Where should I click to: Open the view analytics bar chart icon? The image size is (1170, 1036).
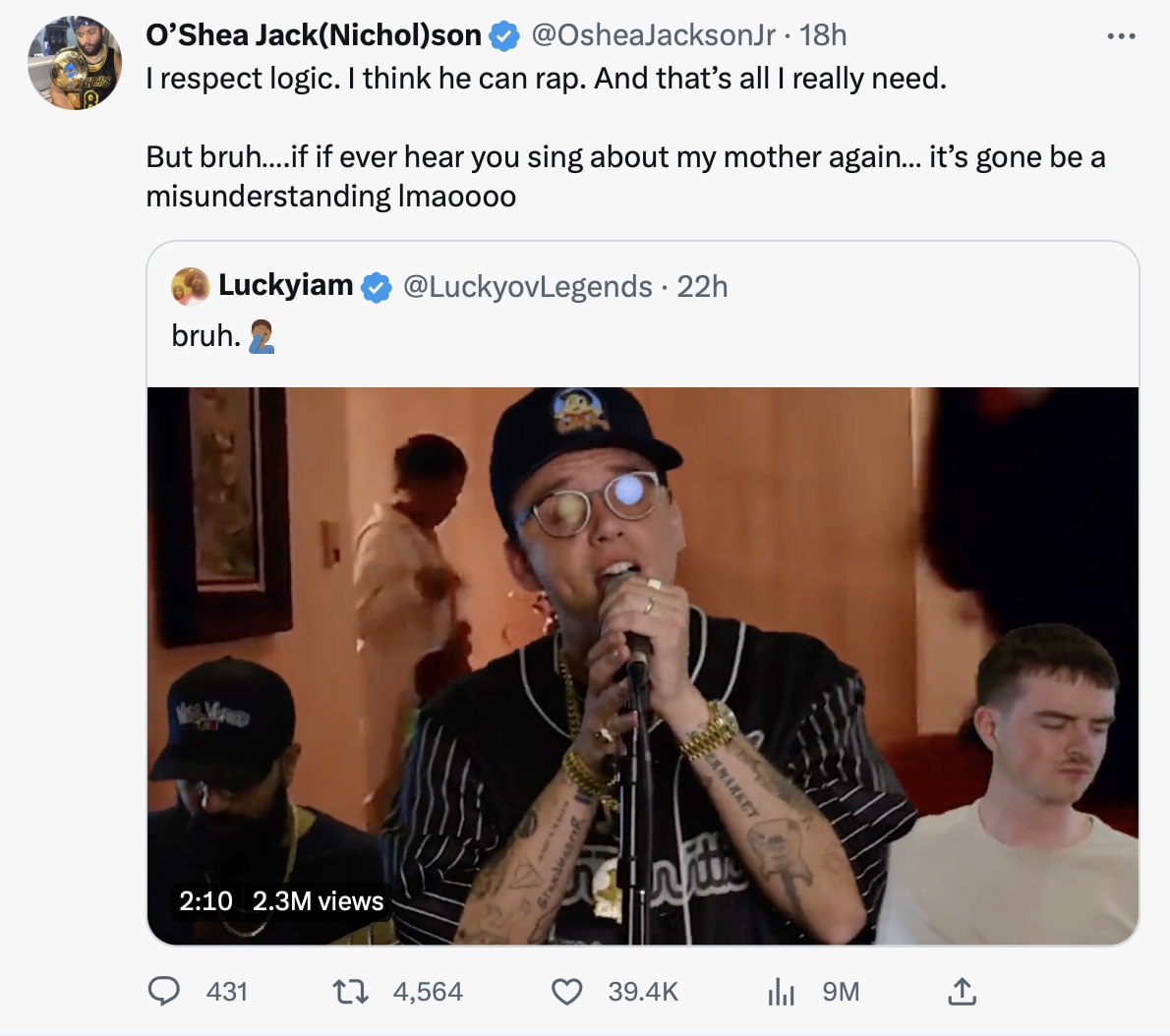781,992
